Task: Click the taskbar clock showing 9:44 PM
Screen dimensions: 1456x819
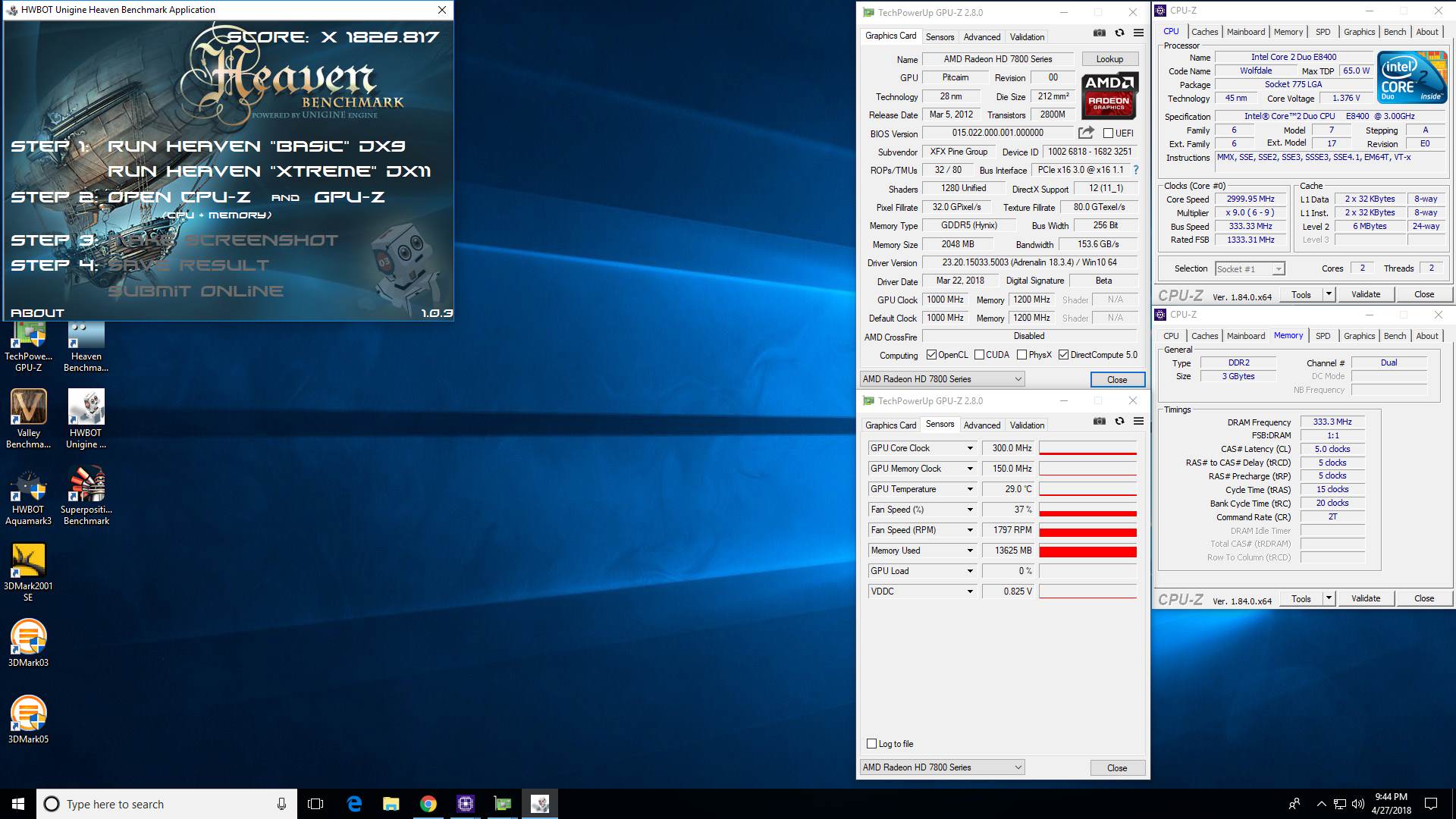Action: [1391, 804]
